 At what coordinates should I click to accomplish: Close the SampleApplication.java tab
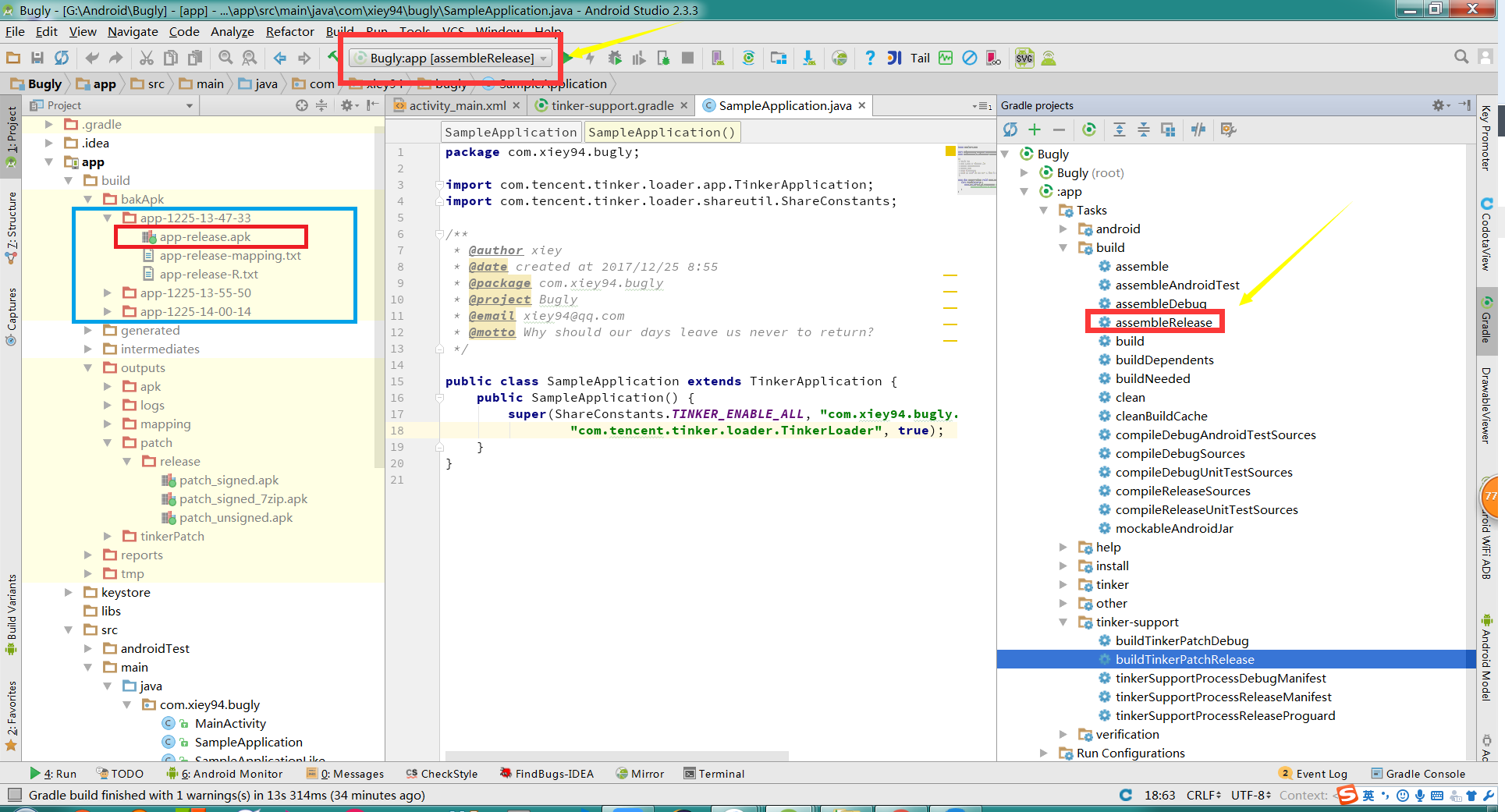click(862, 105)
